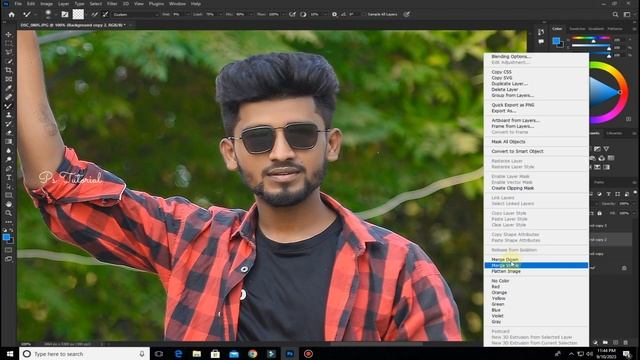Click the taskbar search box
The width and height of the screenshot is (640, 360).
(x=84, y=354)
